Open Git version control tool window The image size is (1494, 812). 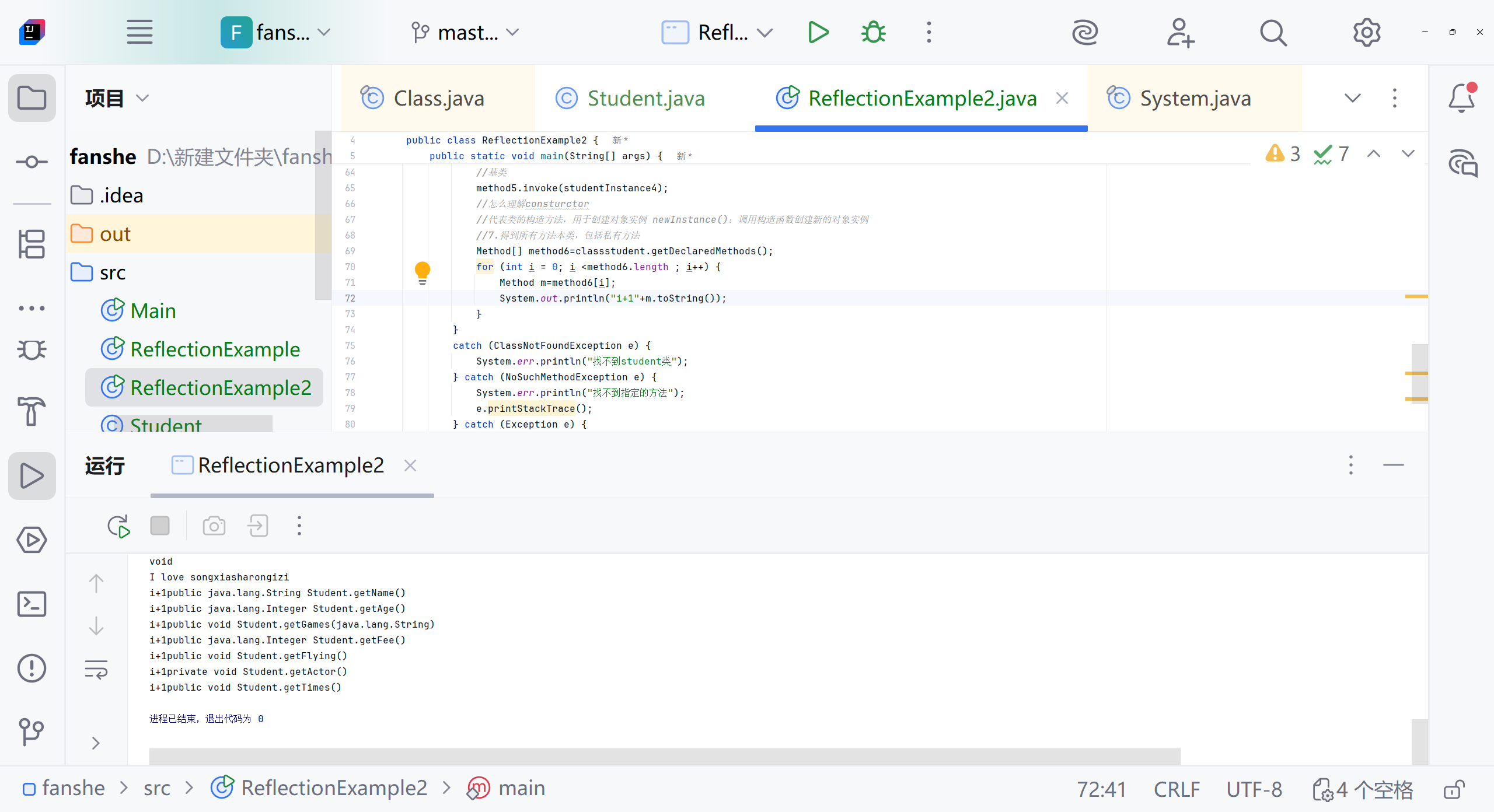[x=32, y=731]
